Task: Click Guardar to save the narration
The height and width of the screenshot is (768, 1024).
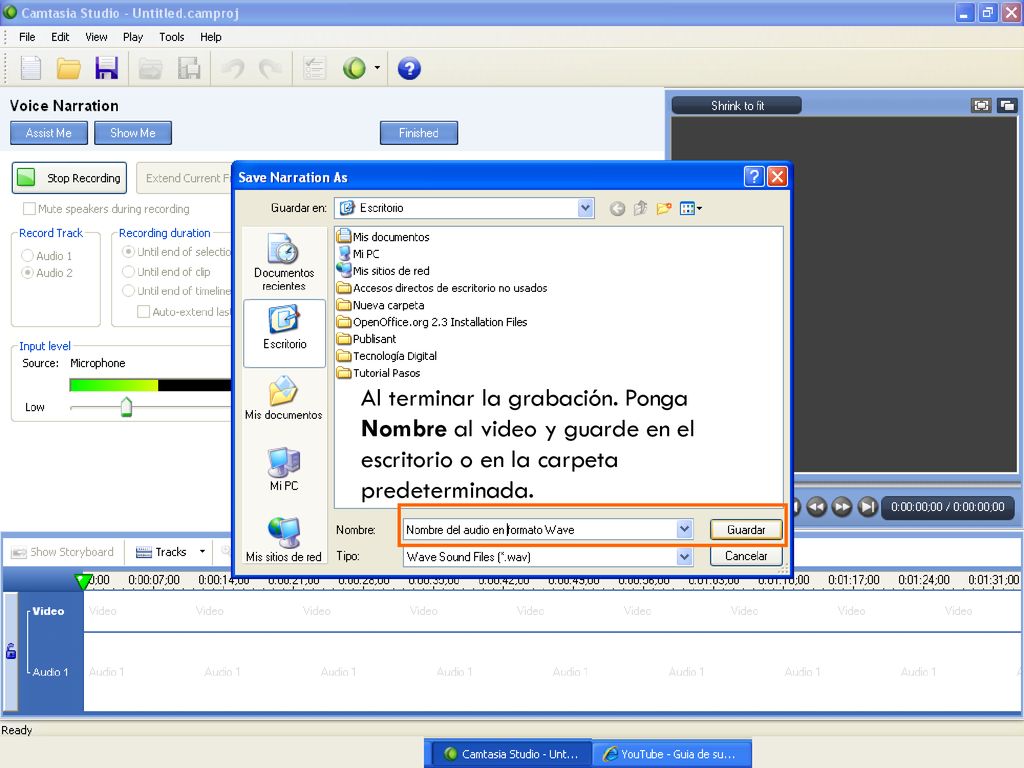Action: 746,530
